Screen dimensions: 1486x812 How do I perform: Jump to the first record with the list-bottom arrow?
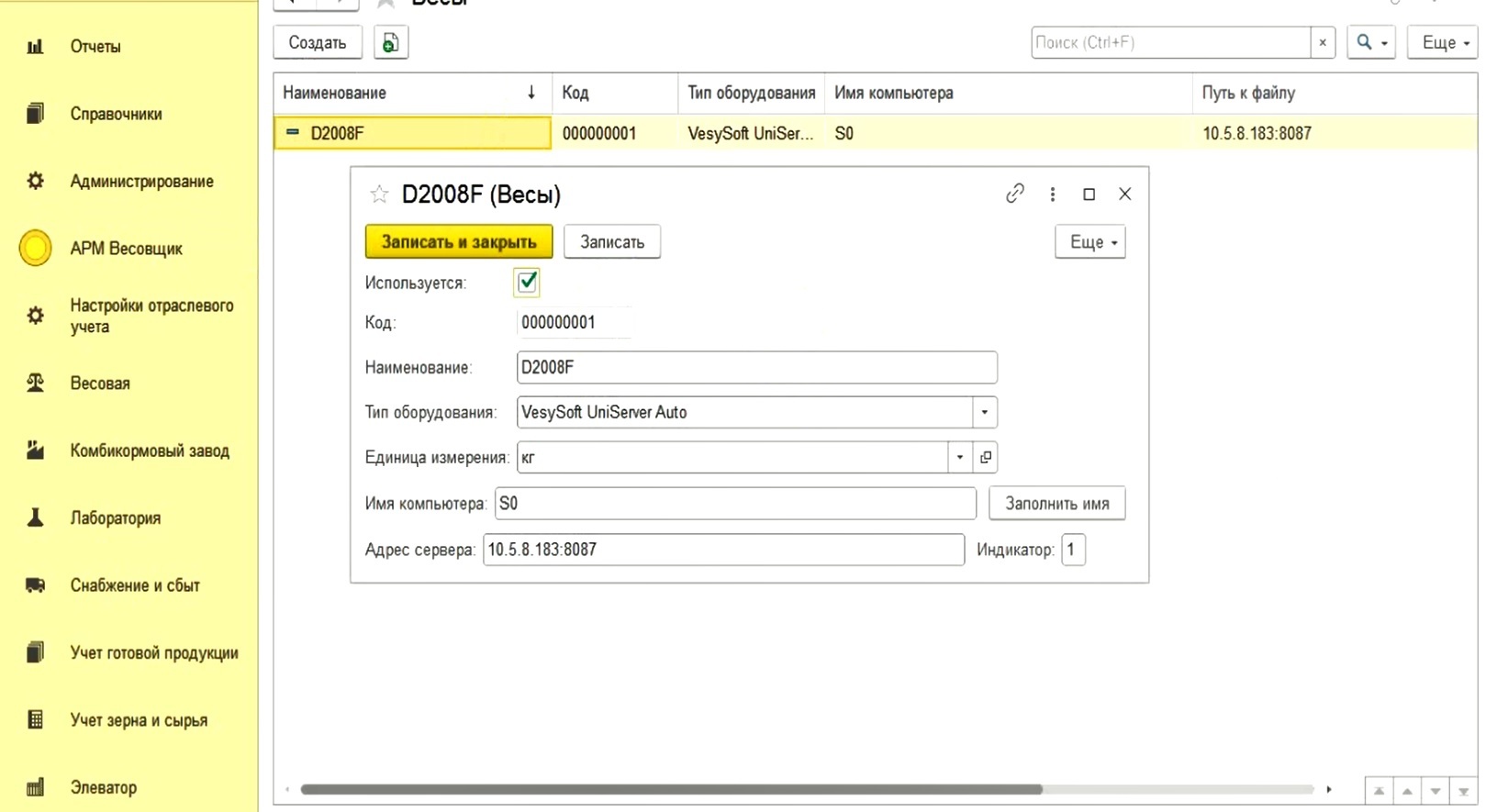(x=1379, y=791)
